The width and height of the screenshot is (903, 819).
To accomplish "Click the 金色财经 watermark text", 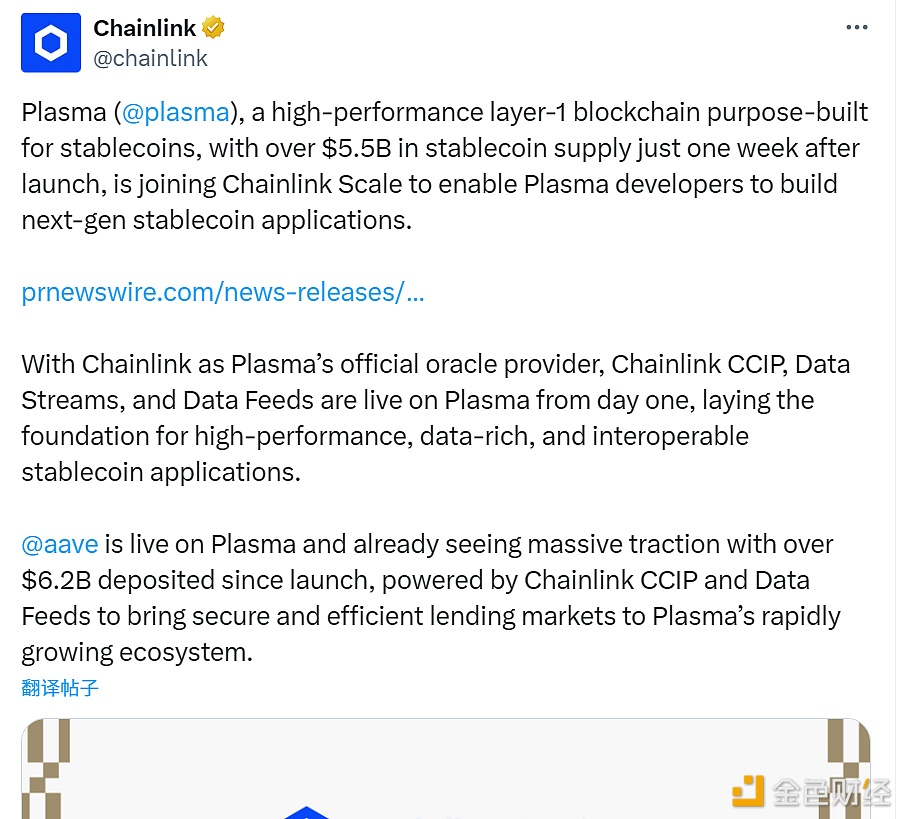I will click(x=830, y=792).
